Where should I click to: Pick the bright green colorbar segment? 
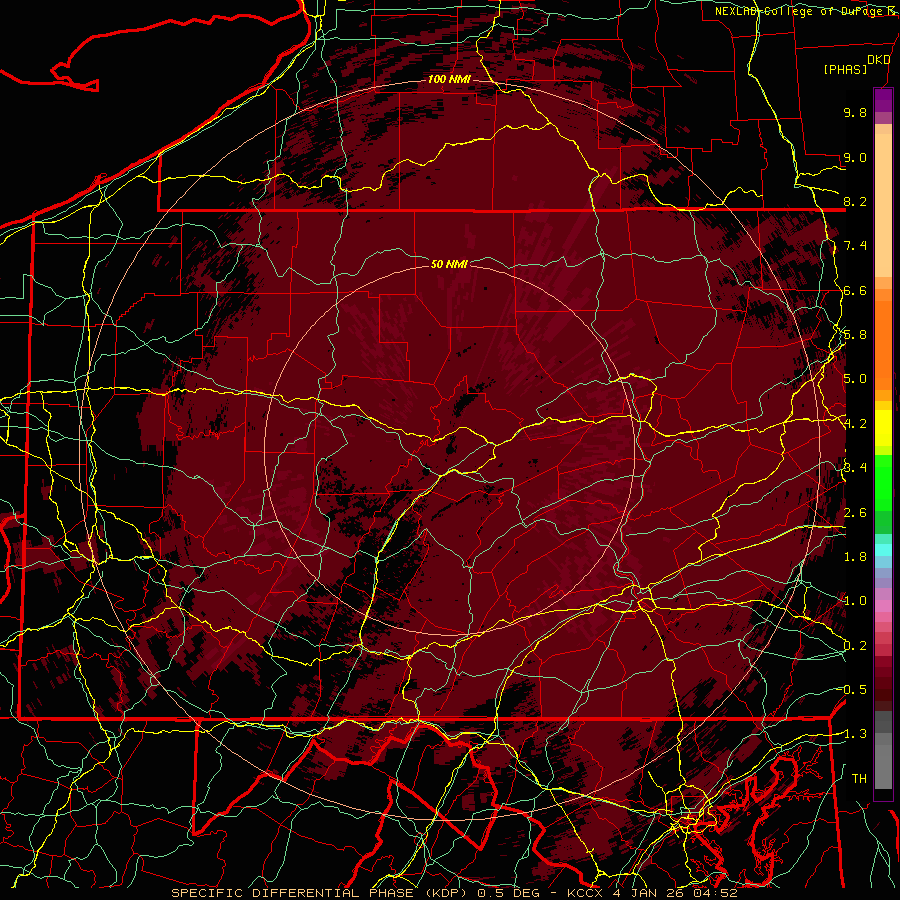pyautogui.click(x=883, y=481)
